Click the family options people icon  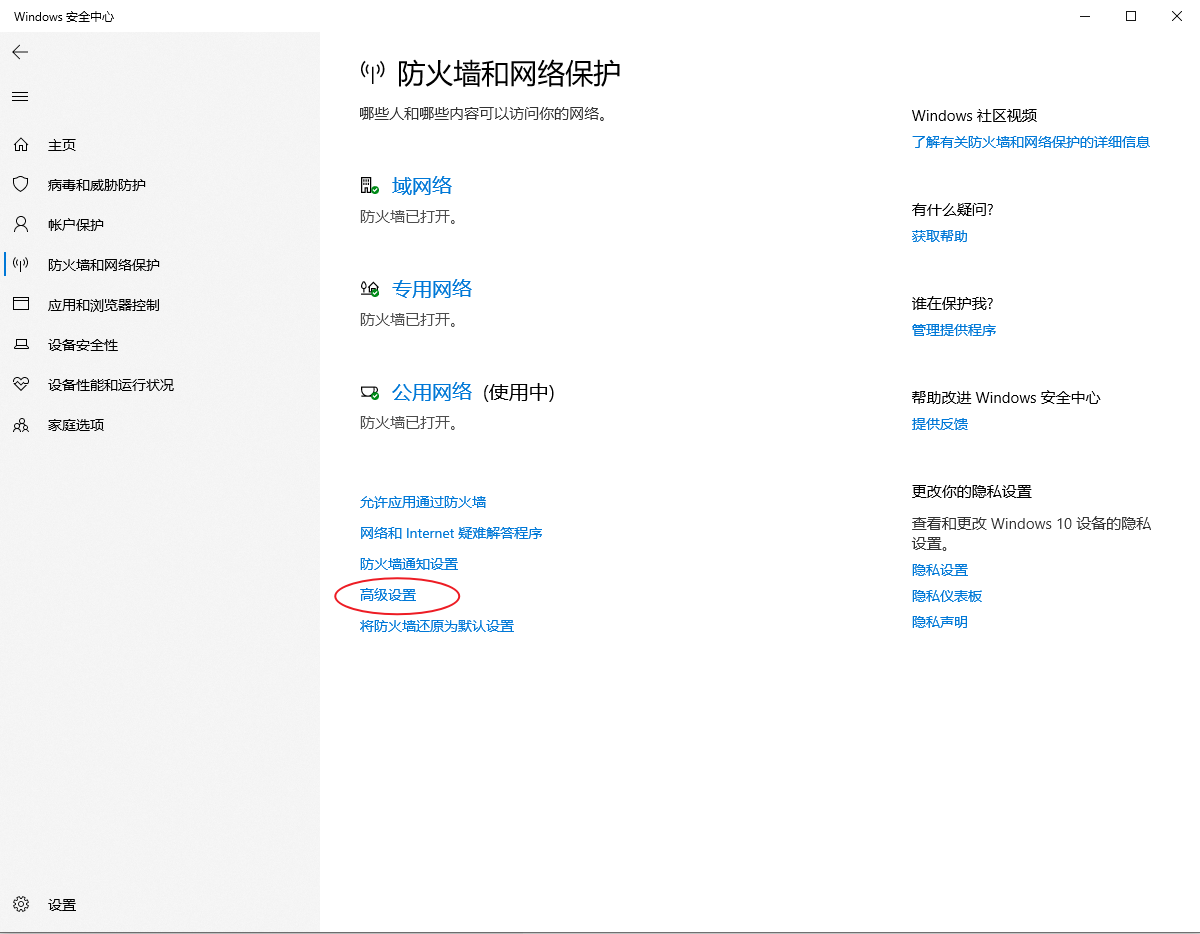coord(20,425)
